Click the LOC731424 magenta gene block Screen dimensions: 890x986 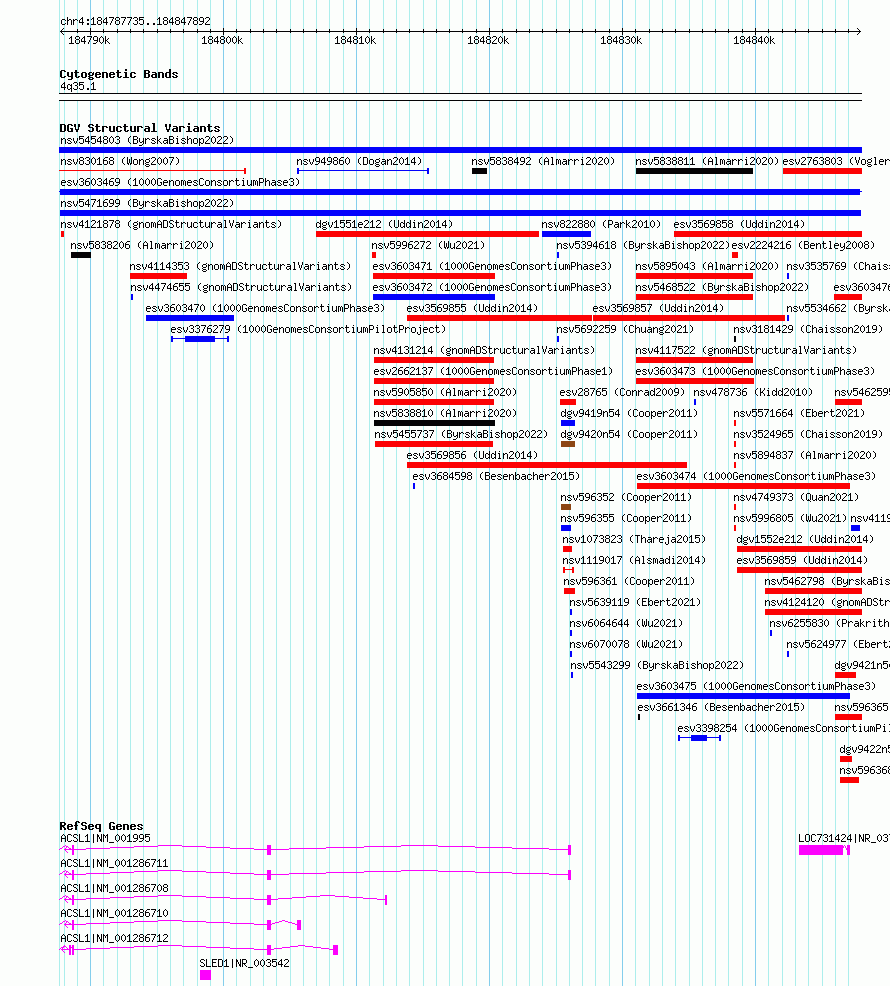(824, 850)
